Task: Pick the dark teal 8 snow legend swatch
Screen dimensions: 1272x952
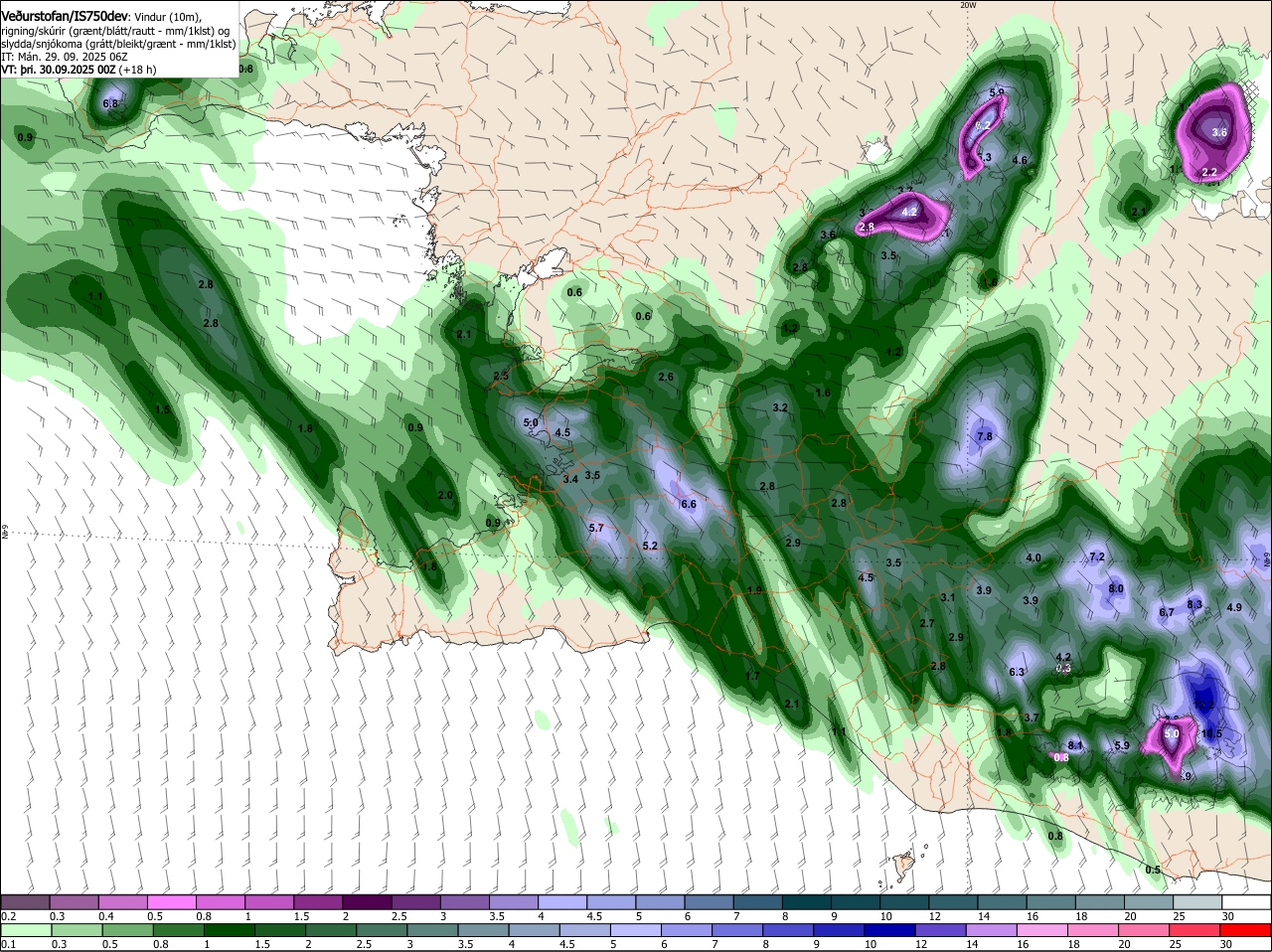Action: (x=808, y=901)
